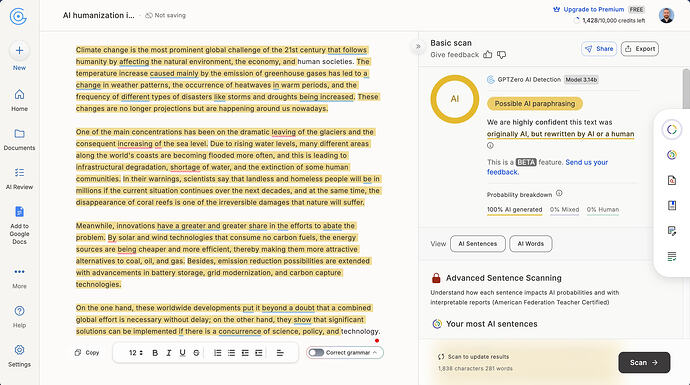Open the font size 12 selector

click(136, 353)
